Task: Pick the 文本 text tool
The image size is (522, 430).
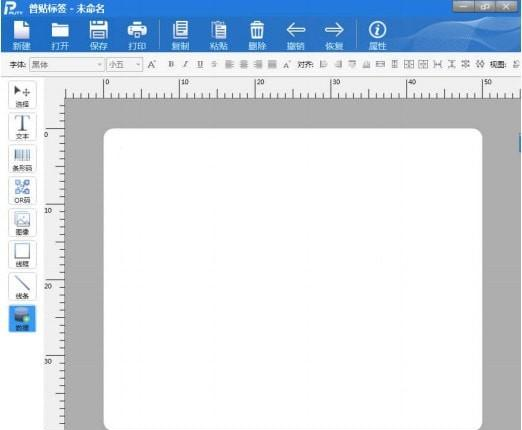Action: tap(22, 127)
